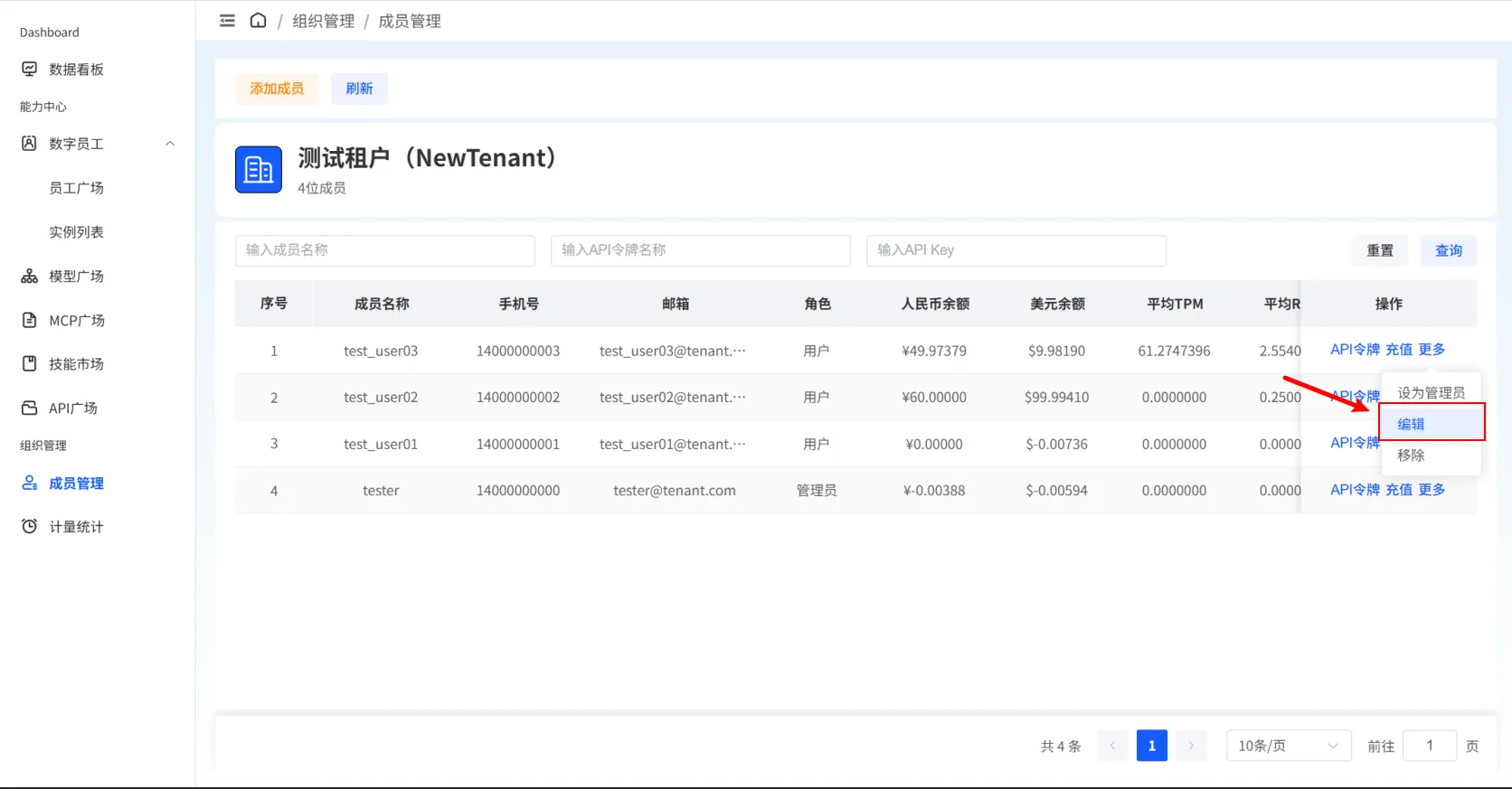The image size is (1512, 789).
Task: Click the 查询 search button
Action: 1449,250
